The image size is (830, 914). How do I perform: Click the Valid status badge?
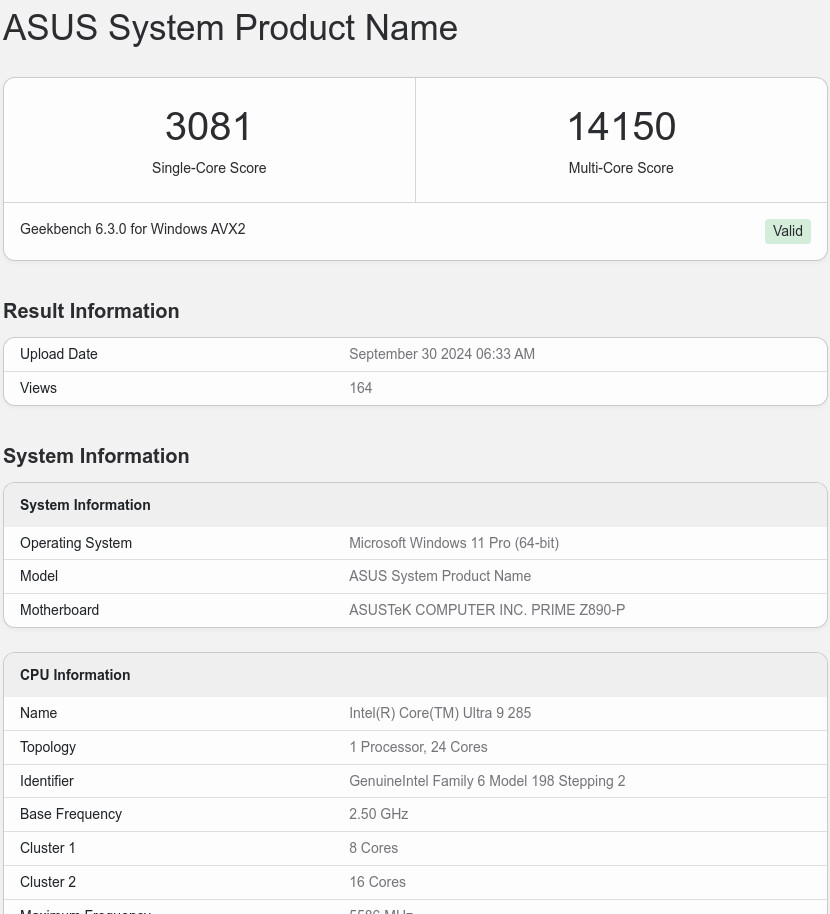pyautogui.click(x=787, y=231)
